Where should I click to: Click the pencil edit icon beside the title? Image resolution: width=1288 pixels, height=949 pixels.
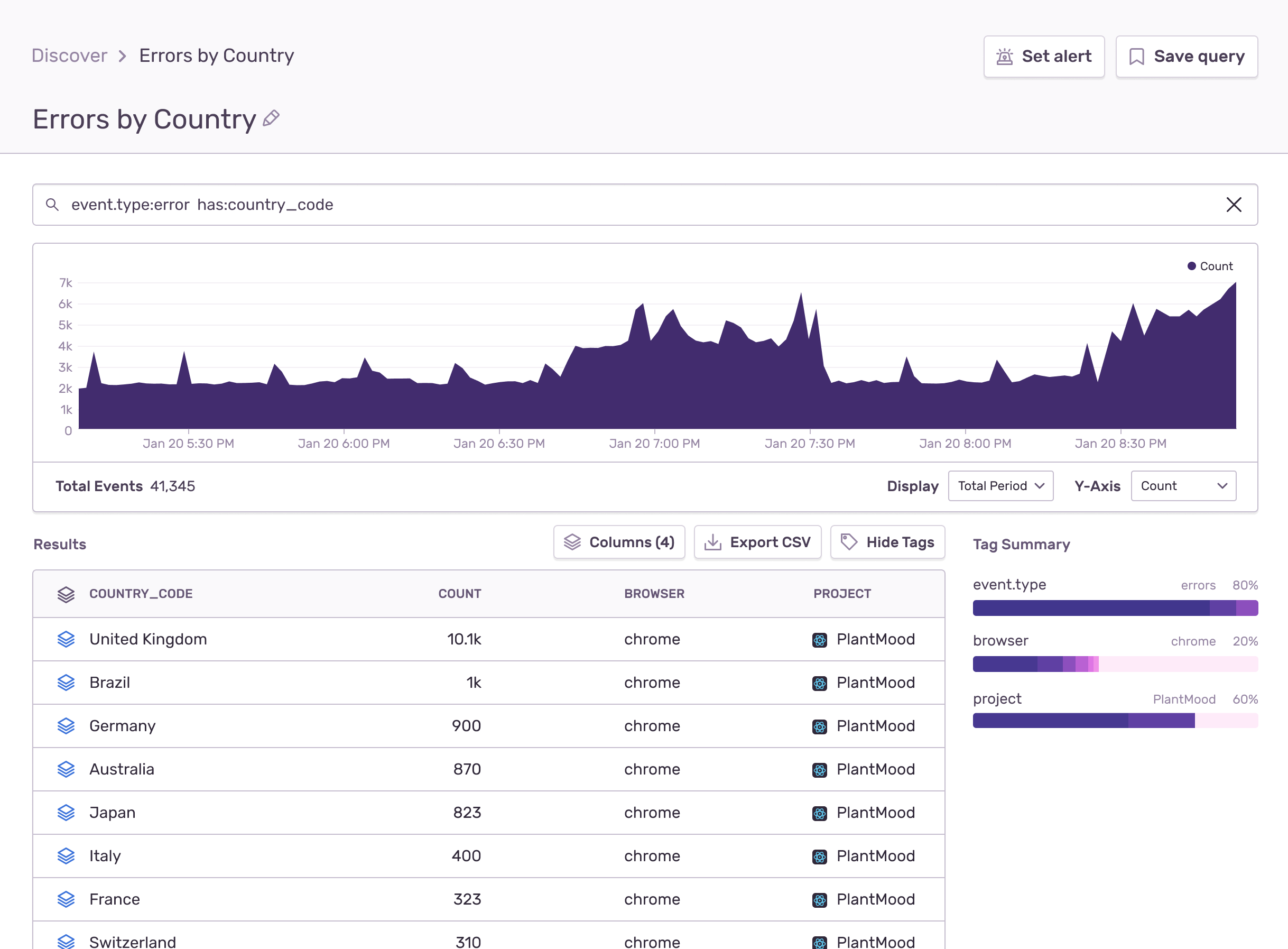pyautogui.click(x=271, y=118)
